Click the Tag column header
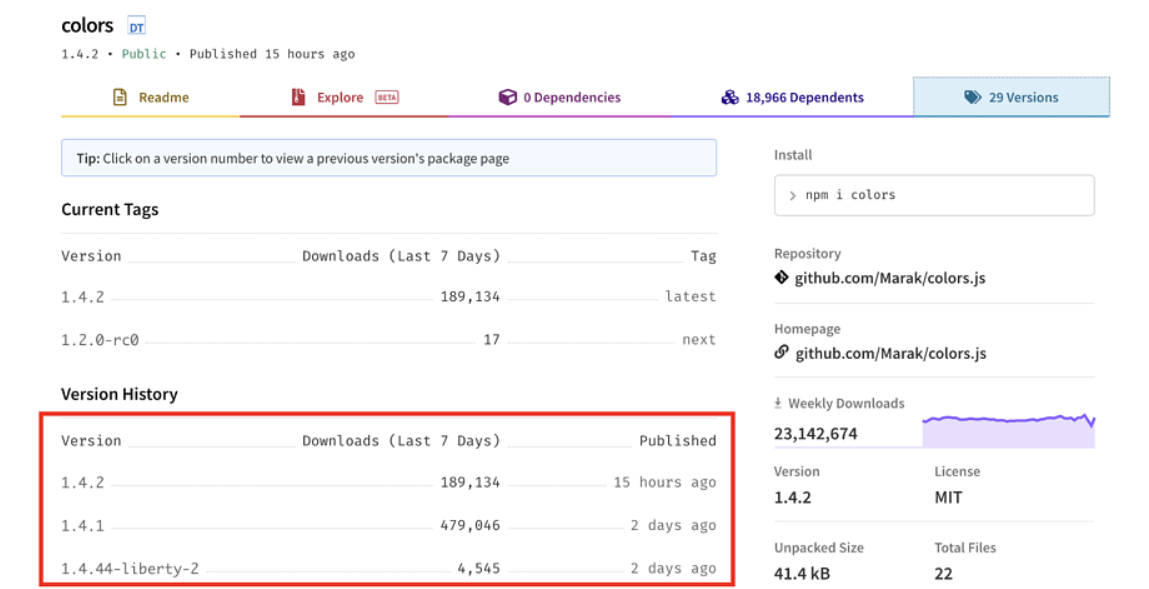1149x589 pixels. pos(703,256)
